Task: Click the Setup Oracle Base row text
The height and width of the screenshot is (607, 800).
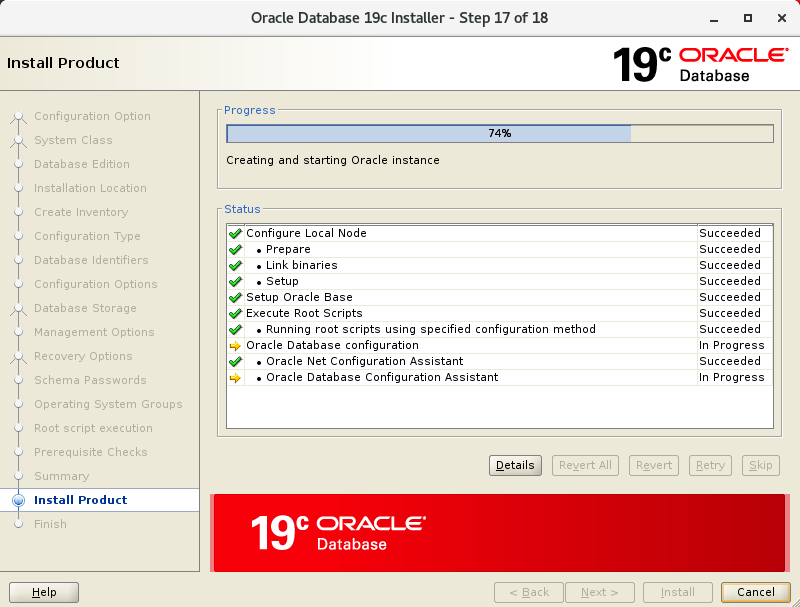Action: point(299,297)
